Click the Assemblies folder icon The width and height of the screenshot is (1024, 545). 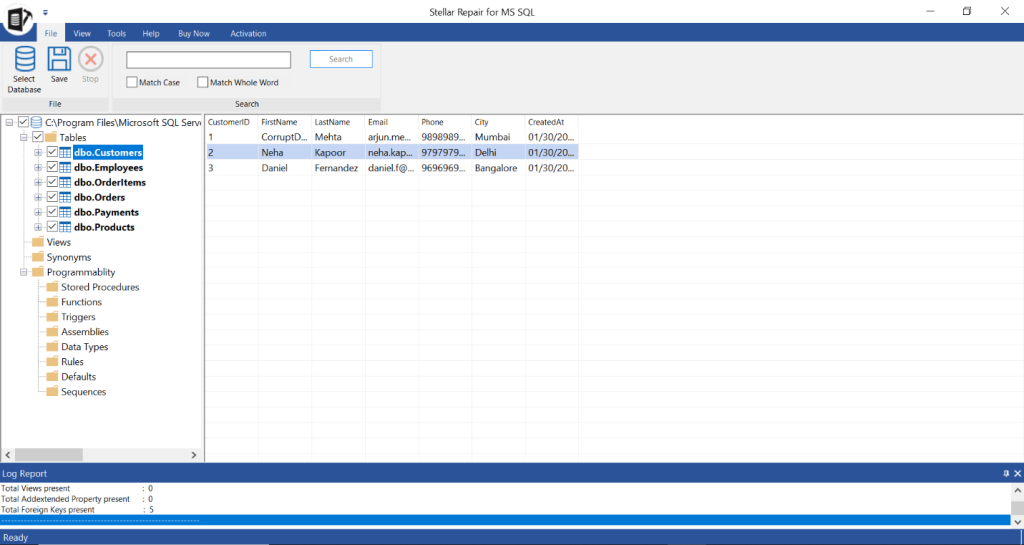pos(52,332)
